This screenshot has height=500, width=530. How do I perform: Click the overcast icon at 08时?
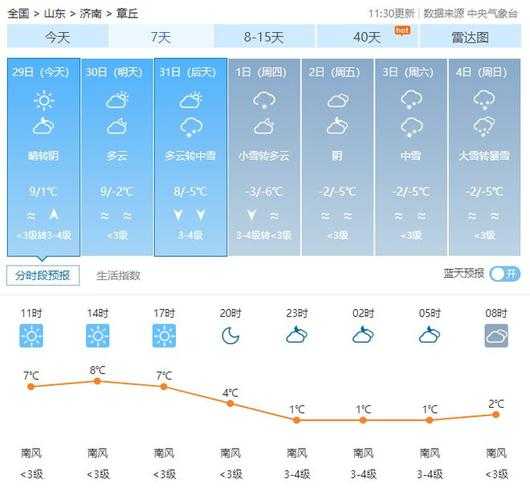(496, 336)
